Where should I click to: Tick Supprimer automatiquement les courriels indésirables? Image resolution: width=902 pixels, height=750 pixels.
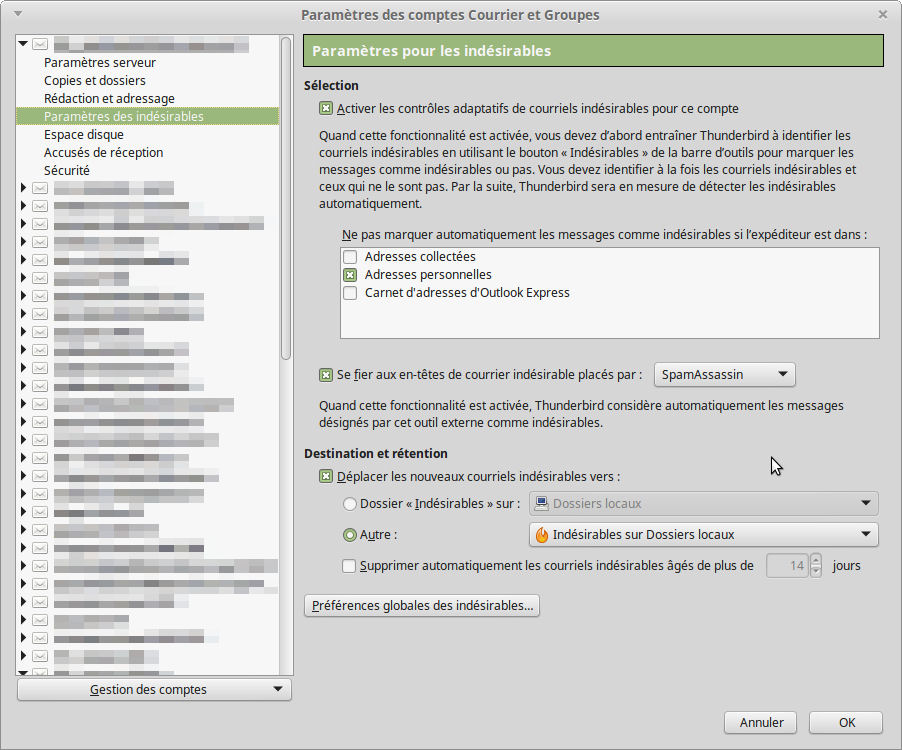click(349, 566)
